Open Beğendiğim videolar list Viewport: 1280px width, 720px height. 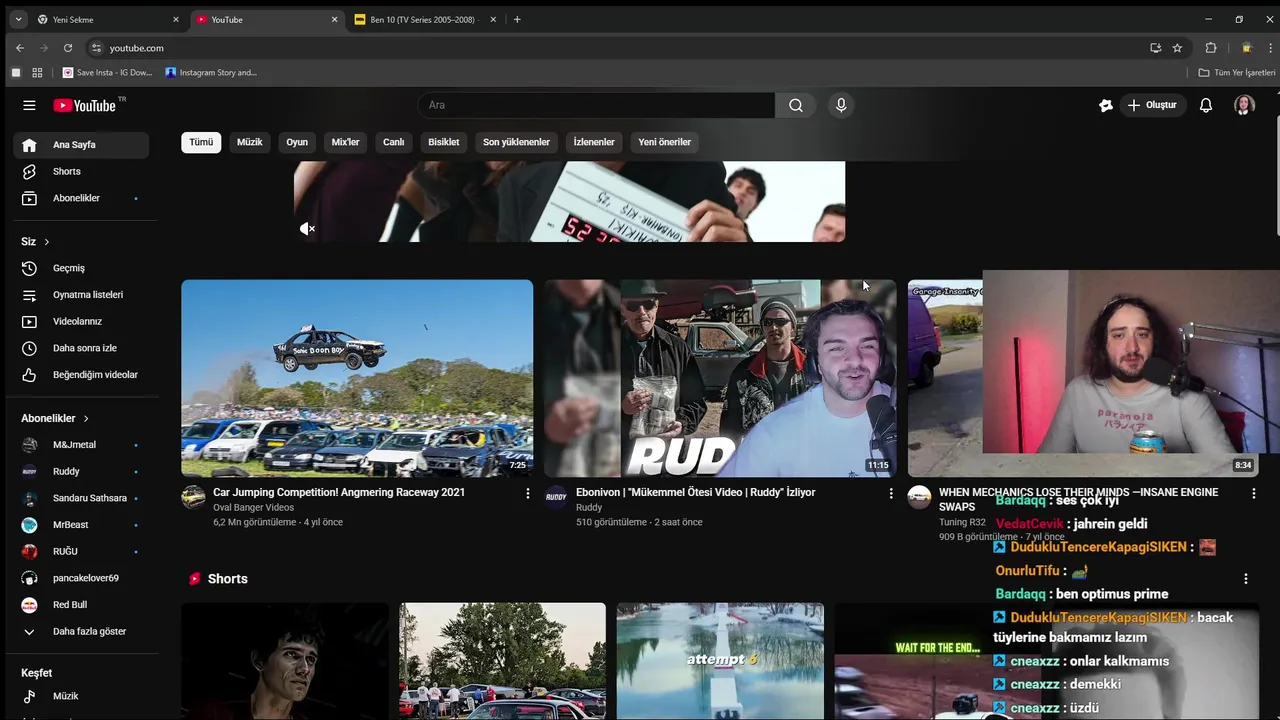click(x=81, y=375)
